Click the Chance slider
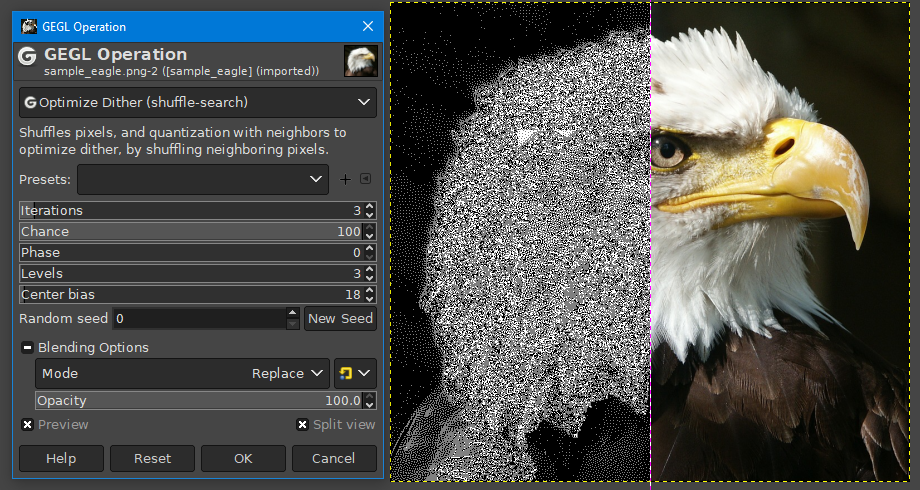920x490 pixels. 191,231
